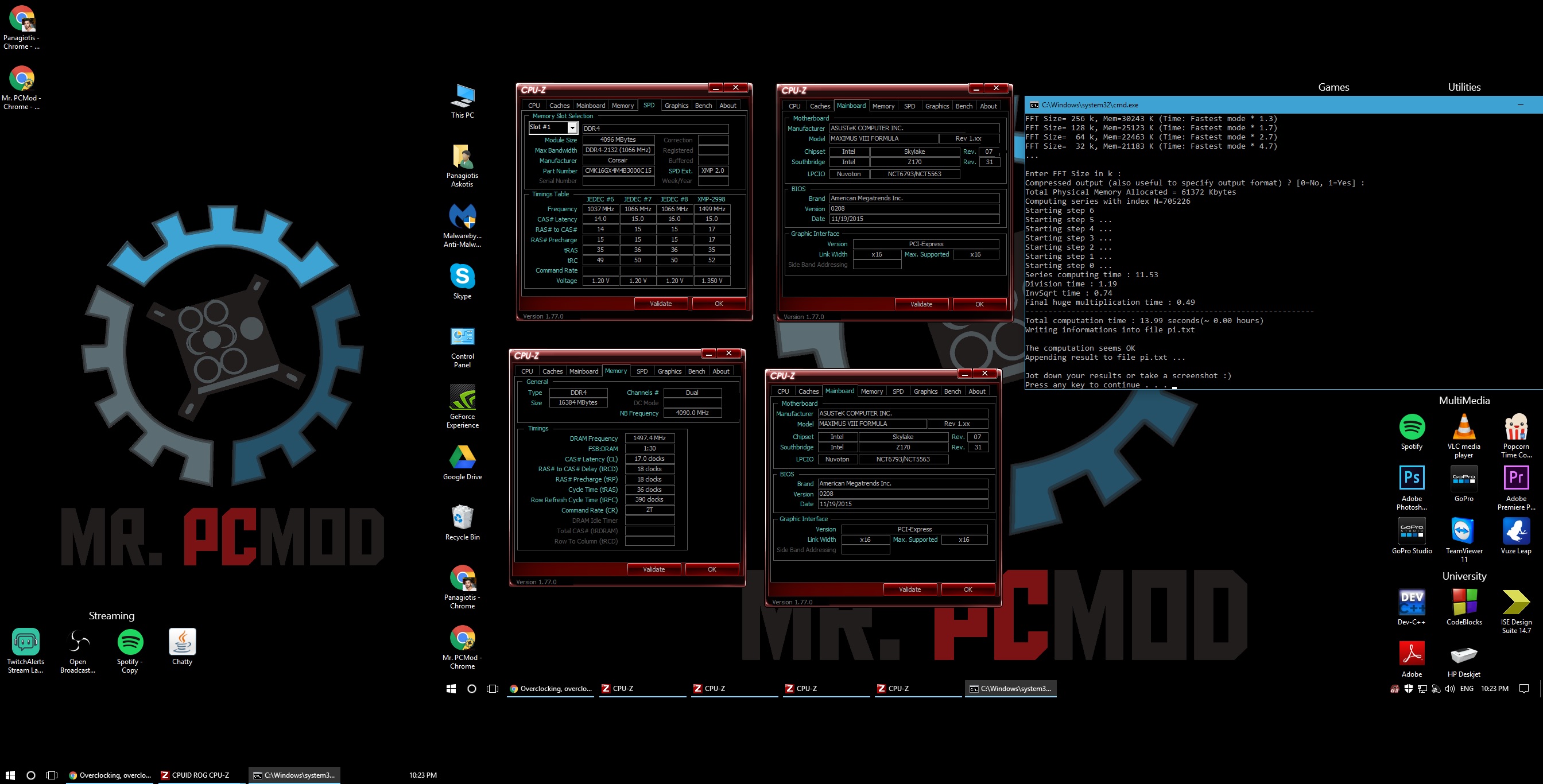This screenshot has width=1543, height=784.
Task: Open the Popcorn Time icon
Action: [1516, 436]
